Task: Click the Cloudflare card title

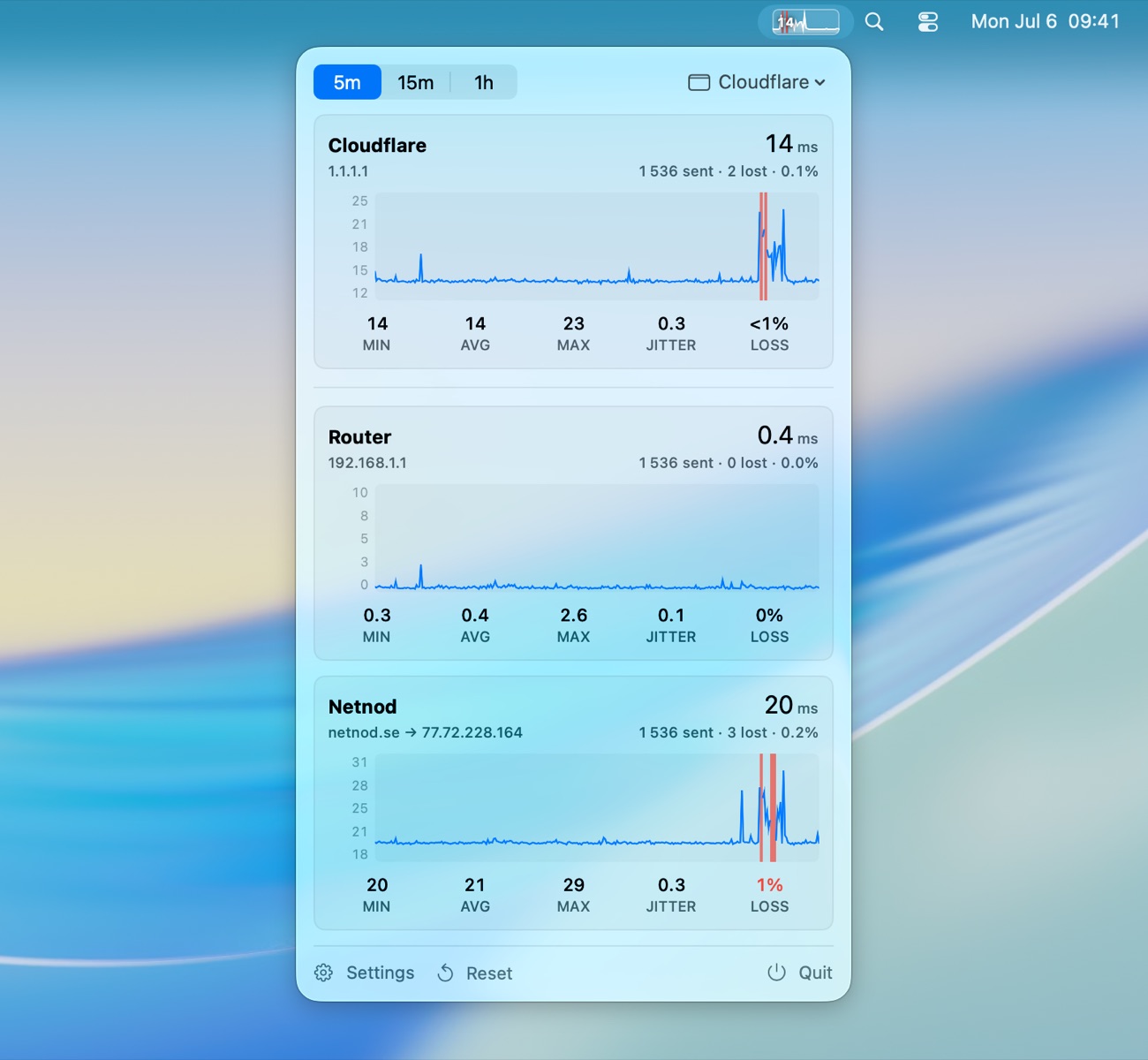Action: (x=377, y=146)
